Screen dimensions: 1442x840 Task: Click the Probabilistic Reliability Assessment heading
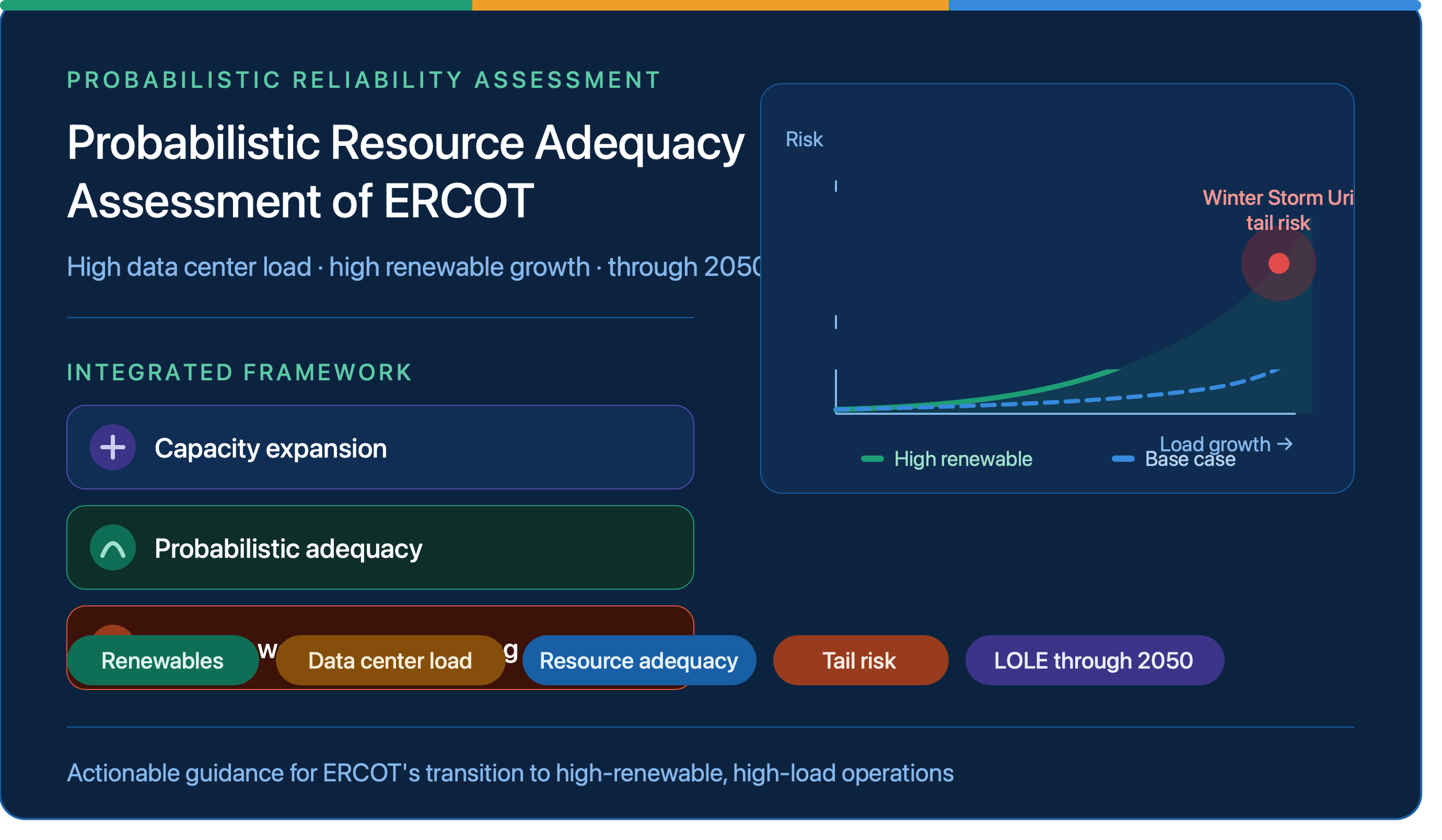[x=364, y=80]
